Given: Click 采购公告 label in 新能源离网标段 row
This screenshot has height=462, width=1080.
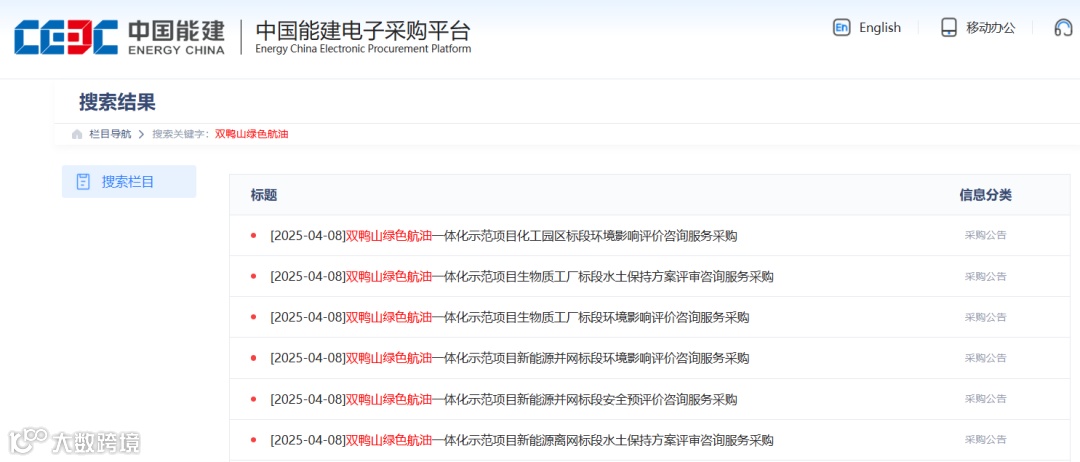Looking at the screenshot, I should [x=986, y=439].
